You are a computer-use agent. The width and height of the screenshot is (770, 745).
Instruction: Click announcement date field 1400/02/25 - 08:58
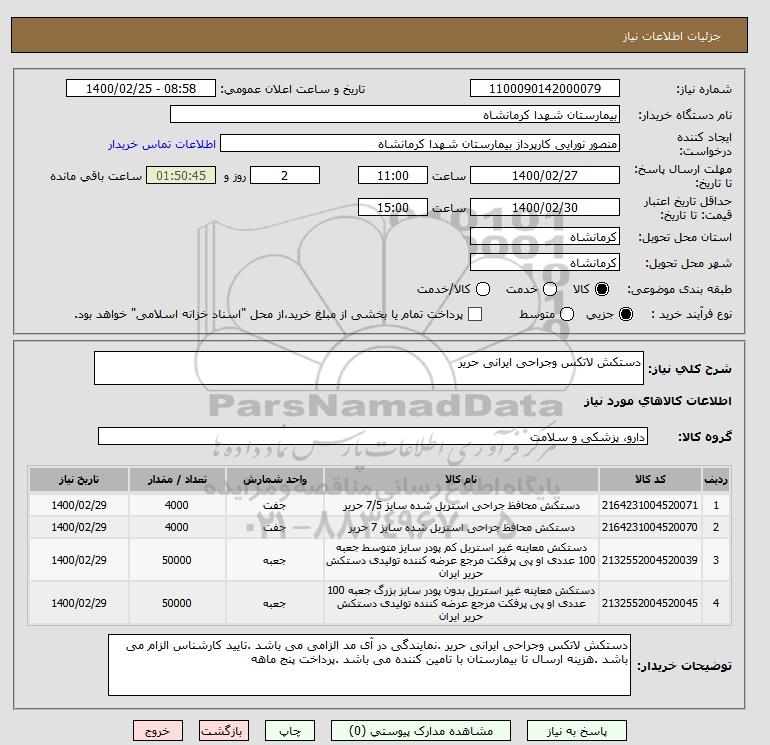point(141,88)
